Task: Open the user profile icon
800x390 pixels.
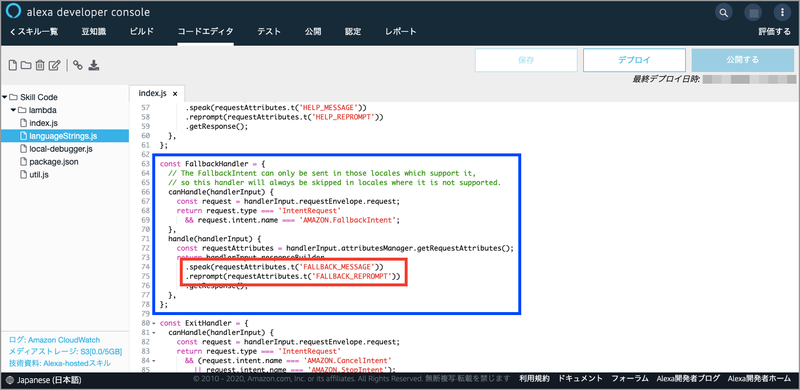Action: pos(752,12)
